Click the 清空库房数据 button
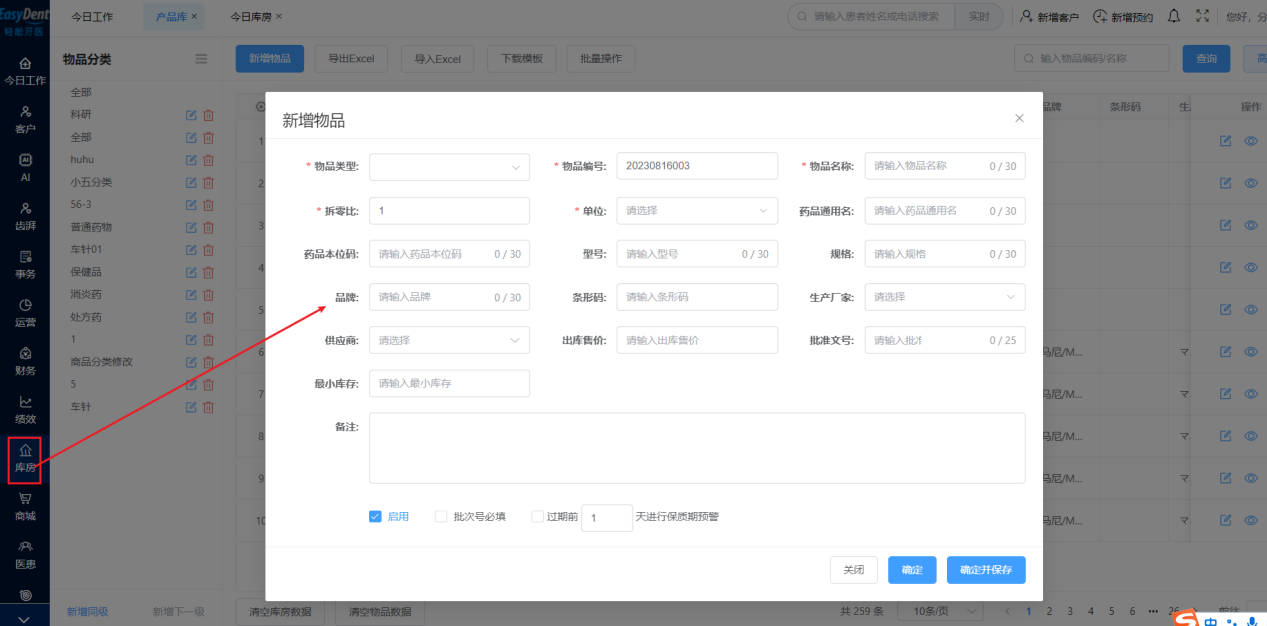Screen dimensions: 1267x626 [279, 612]
